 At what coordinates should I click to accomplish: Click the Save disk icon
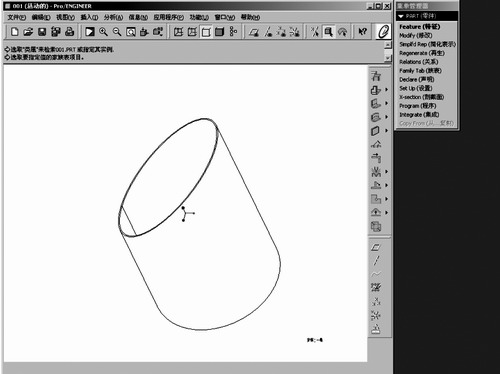42,32
